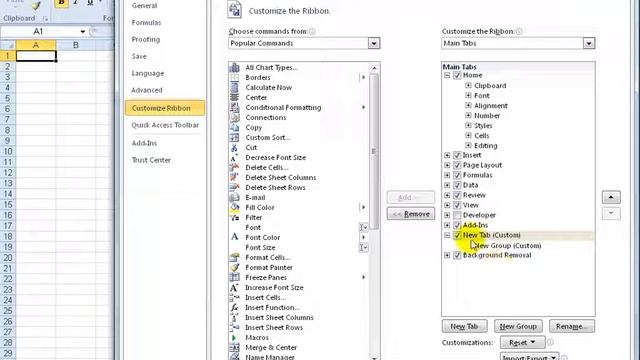Screen dimensions: 640x360
Task: Click the Bold button in Excel ribbon
Action: [62, 3]
